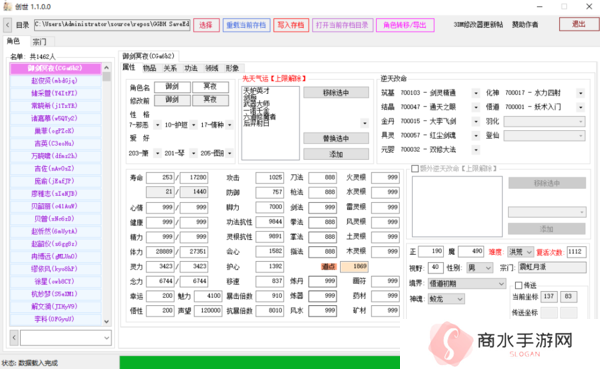
Task: Click the 选择 directory button
Action: coord(206,25)
